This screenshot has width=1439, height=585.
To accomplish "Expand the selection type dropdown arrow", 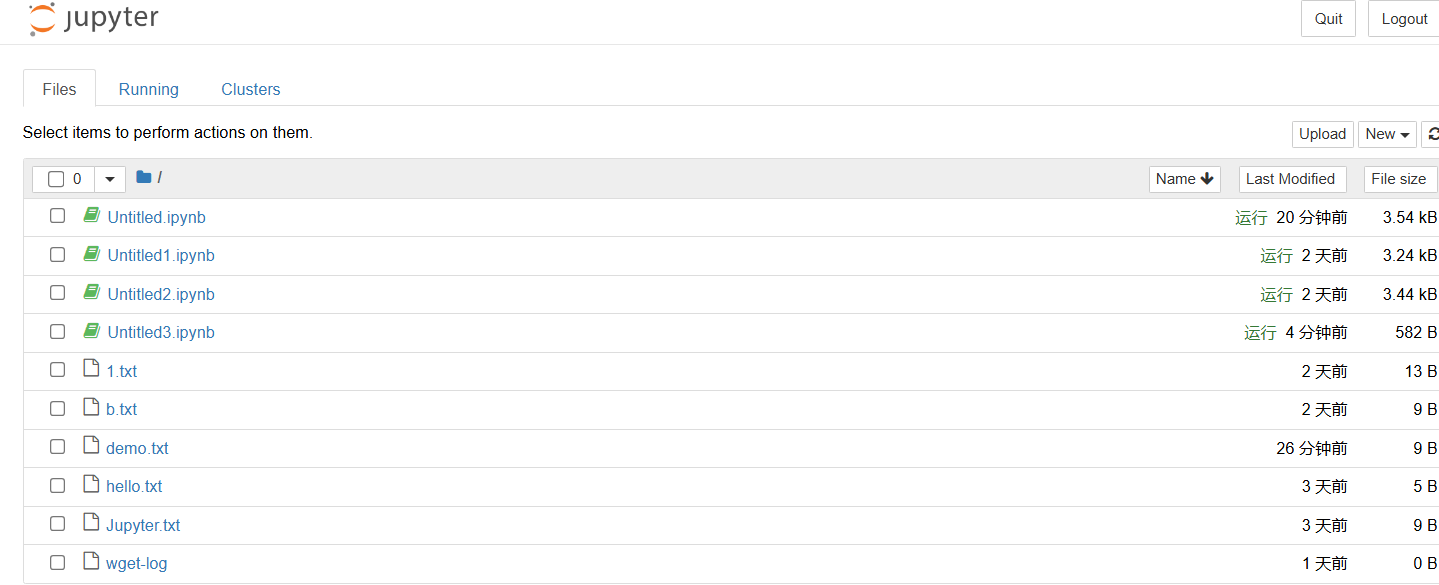I will tap(110, 179).
